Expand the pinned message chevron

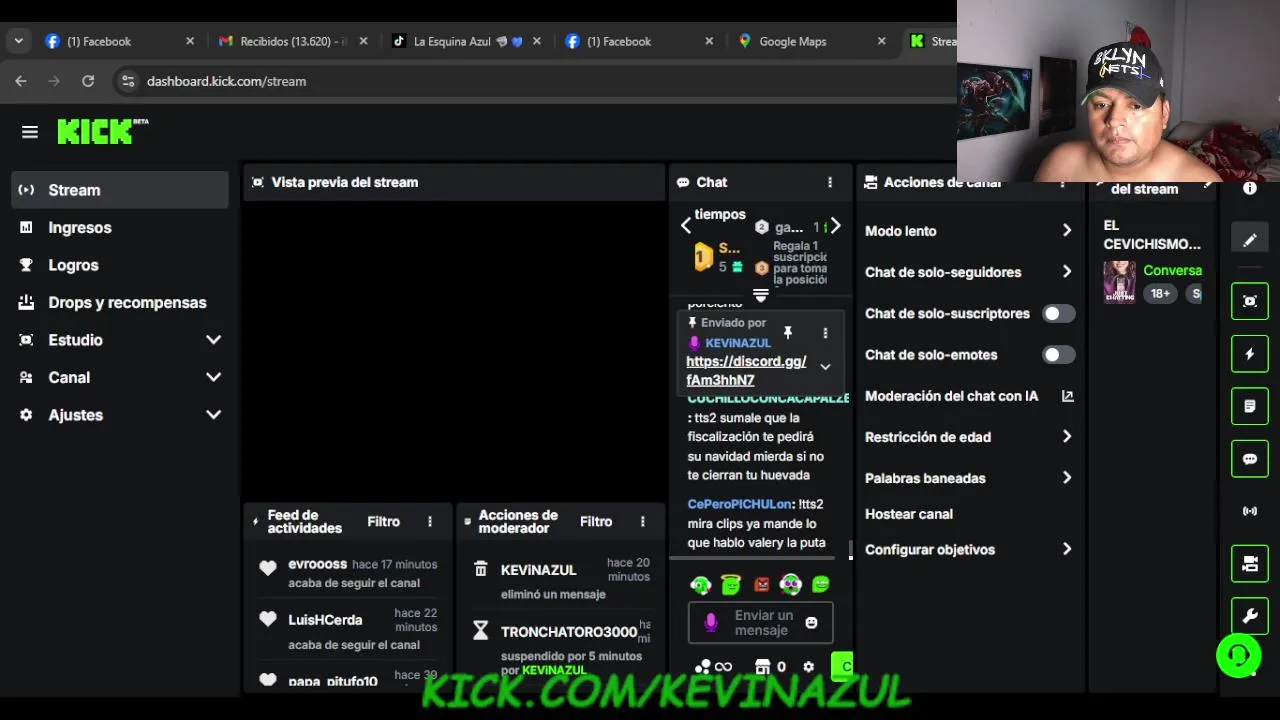(x=825, y=367)
